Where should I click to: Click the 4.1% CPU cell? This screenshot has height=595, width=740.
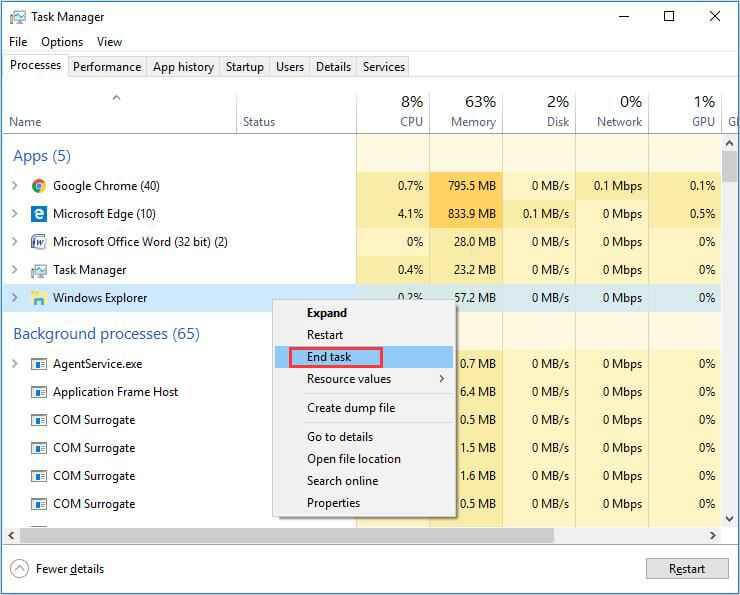393,214
